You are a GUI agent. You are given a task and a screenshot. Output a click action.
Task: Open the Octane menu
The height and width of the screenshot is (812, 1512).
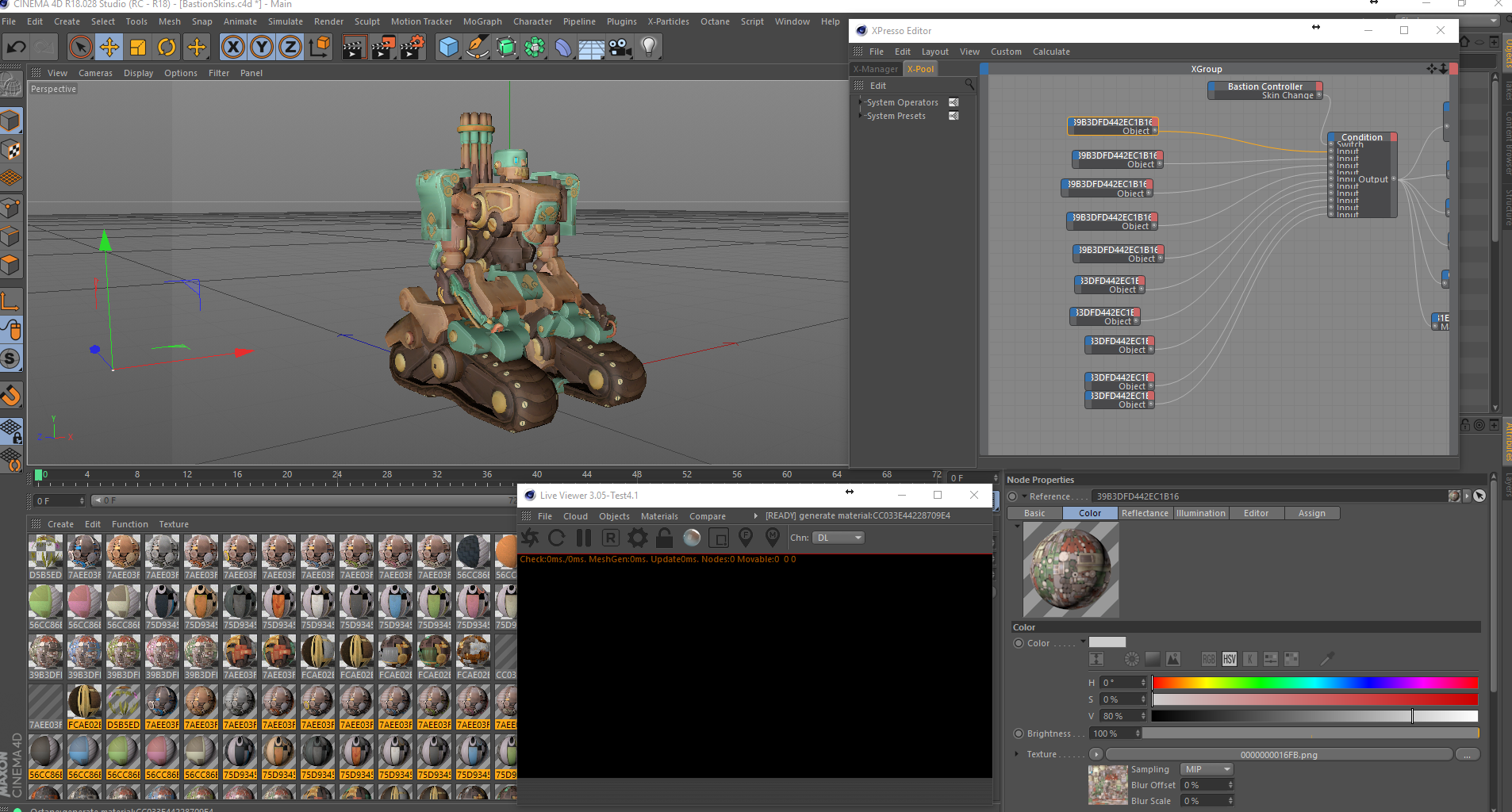[715, 21]
